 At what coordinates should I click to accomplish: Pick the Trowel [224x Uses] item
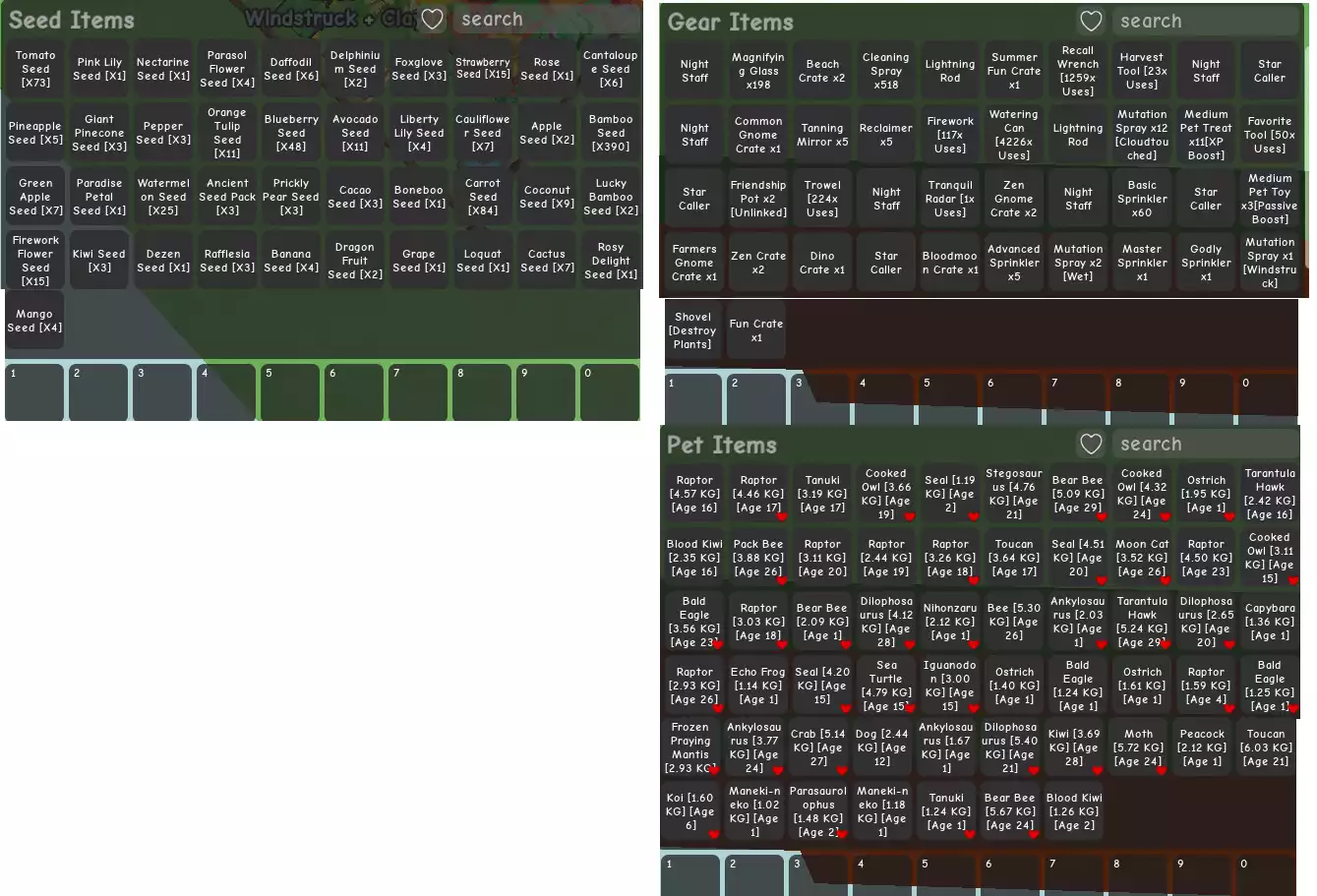click(x=822, y=199)
